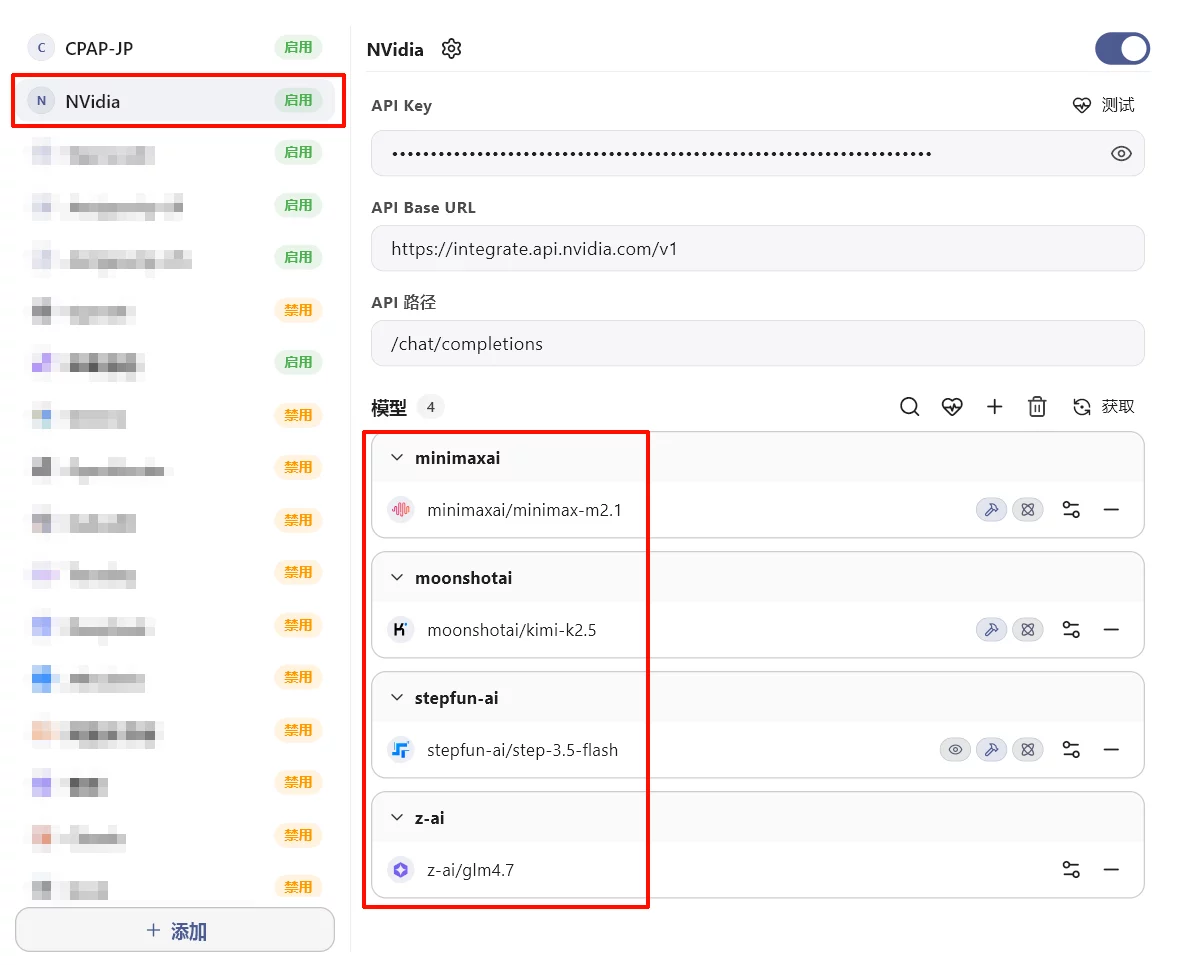1183x965 pixels.
Task: Remove the moonshotai/kimi-k2.5 model
Action: pos(1111,630)
